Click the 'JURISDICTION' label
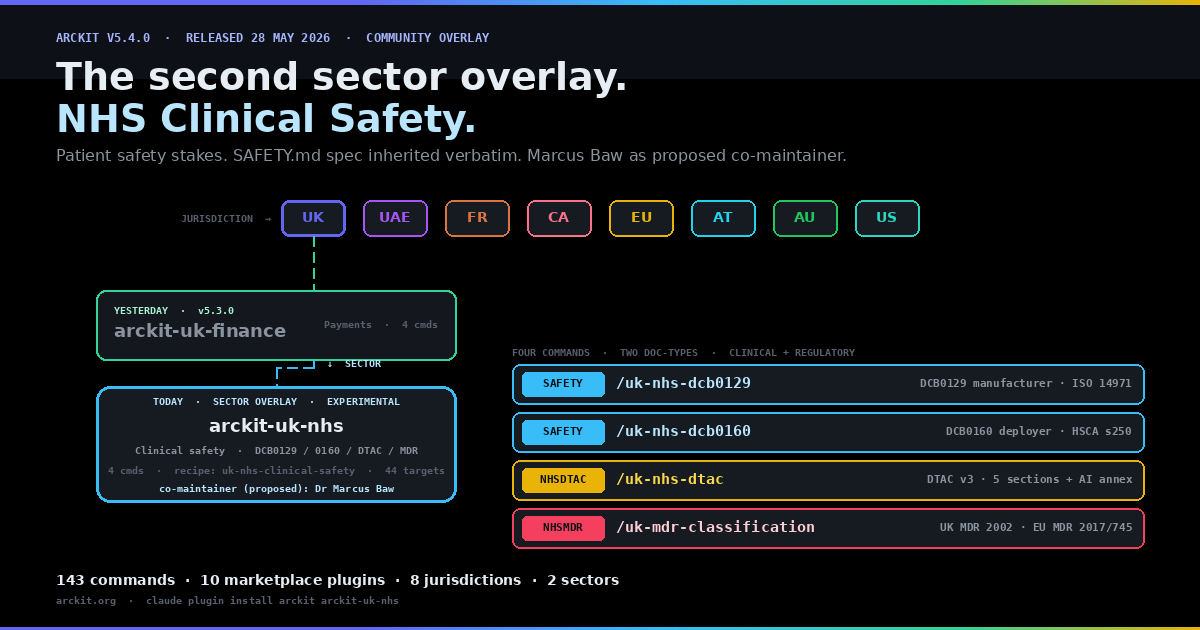This screenshot has height=630, width=1200. point(217,219)
